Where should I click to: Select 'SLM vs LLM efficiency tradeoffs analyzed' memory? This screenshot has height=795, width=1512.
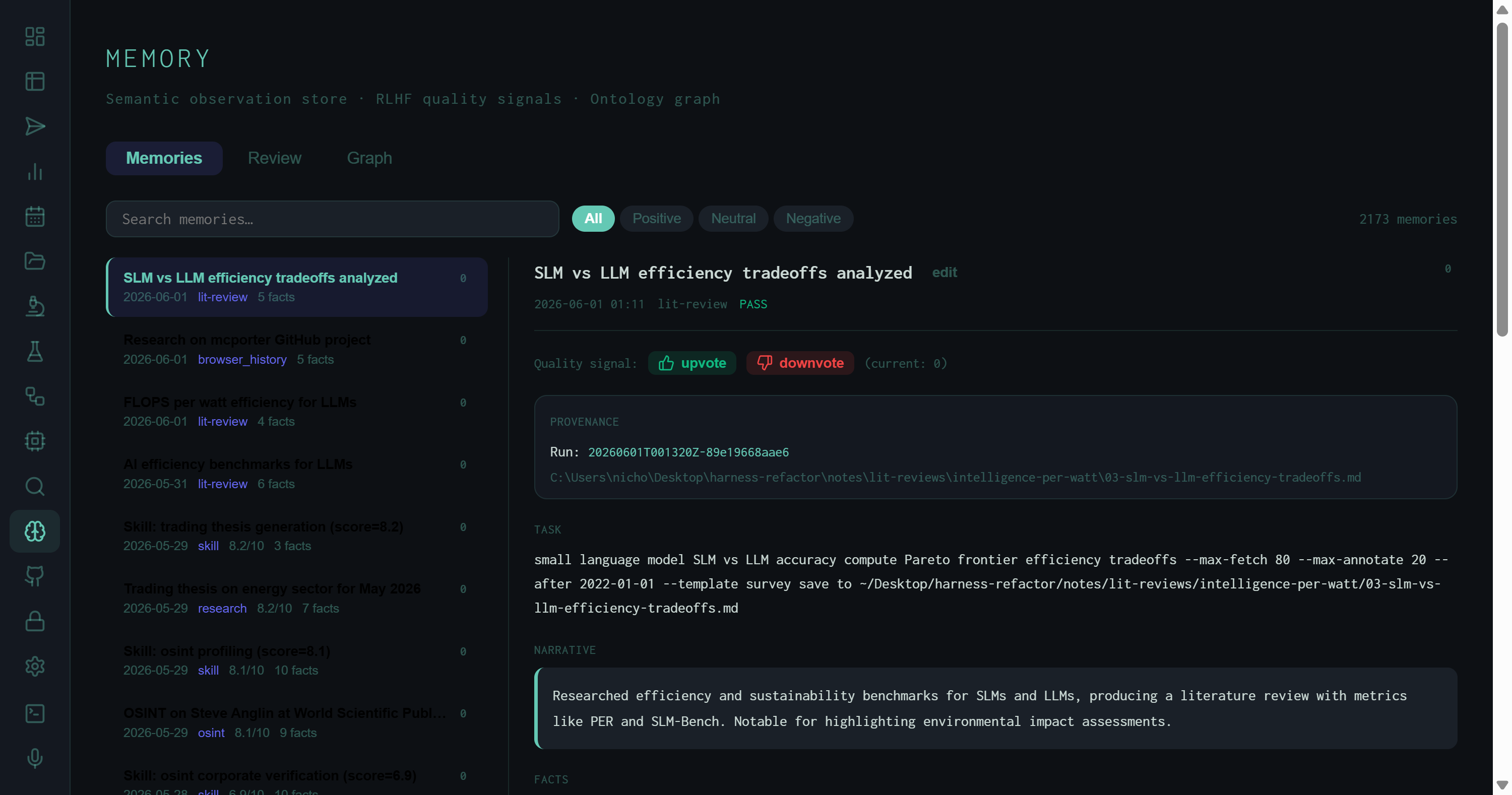296,287
